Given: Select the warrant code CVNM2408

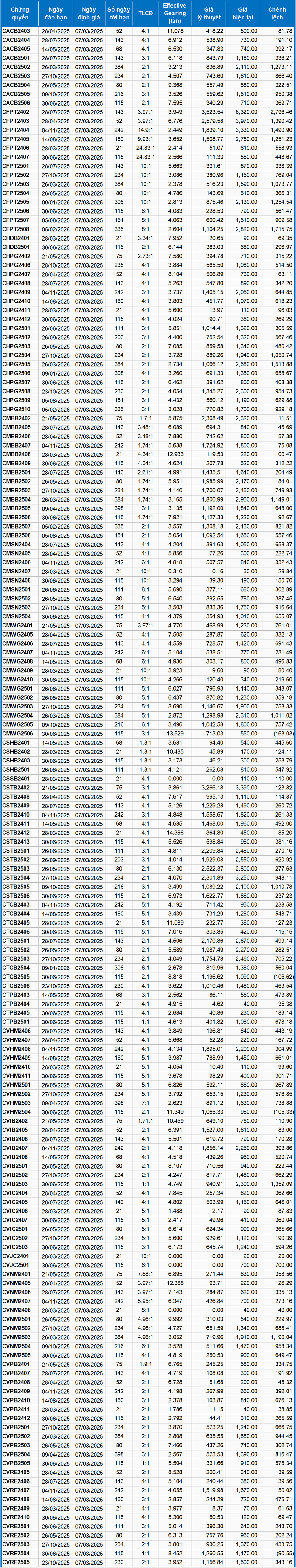Looking at the screenshot, I should click(x=16, y=1310).
